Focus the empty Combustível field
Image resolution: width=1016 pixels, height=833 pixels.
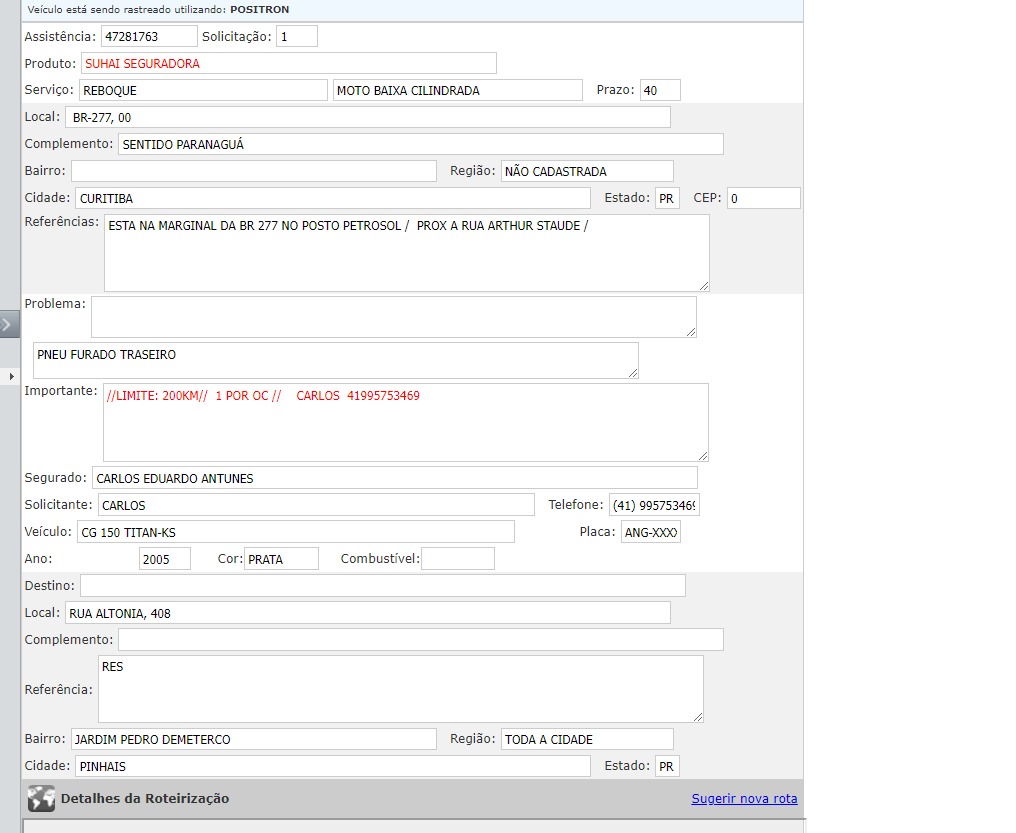457,559
